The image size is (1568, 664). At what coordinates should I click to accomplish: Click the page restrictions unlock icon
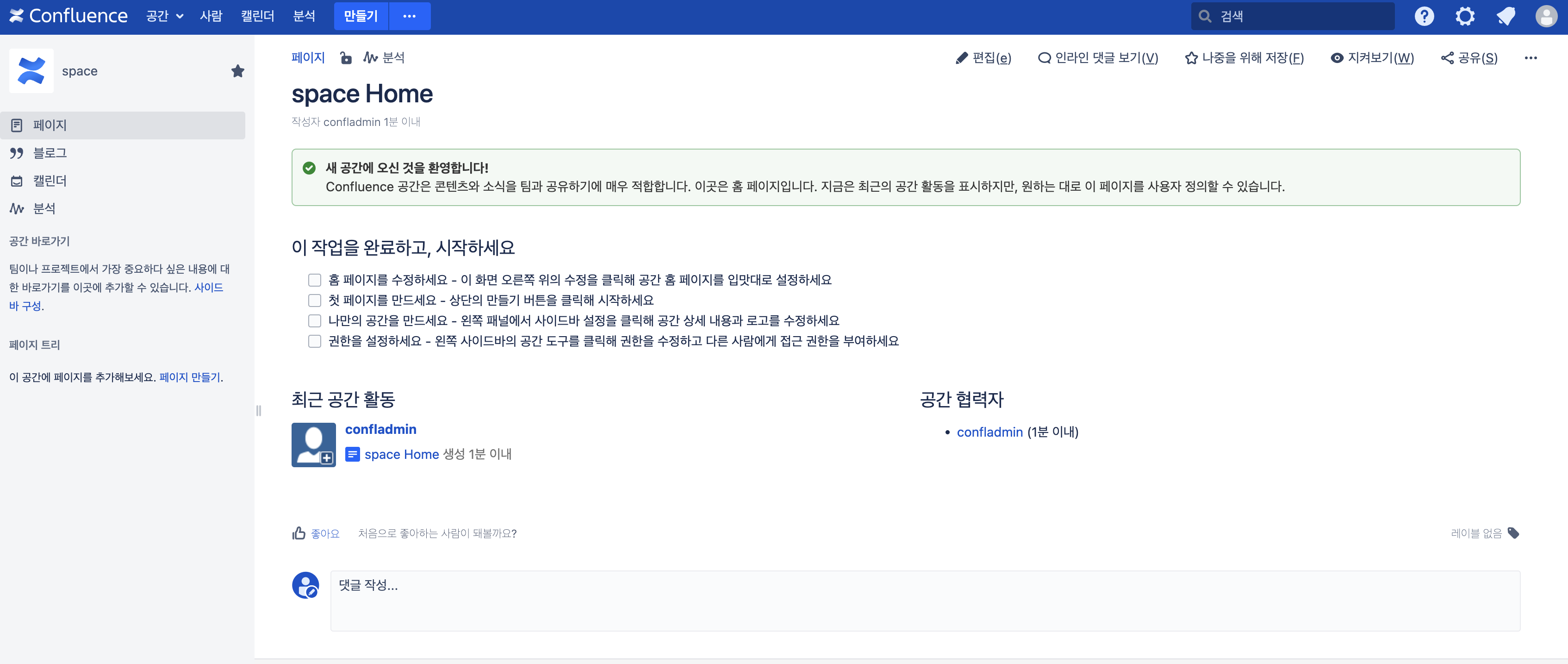point(346,58)
